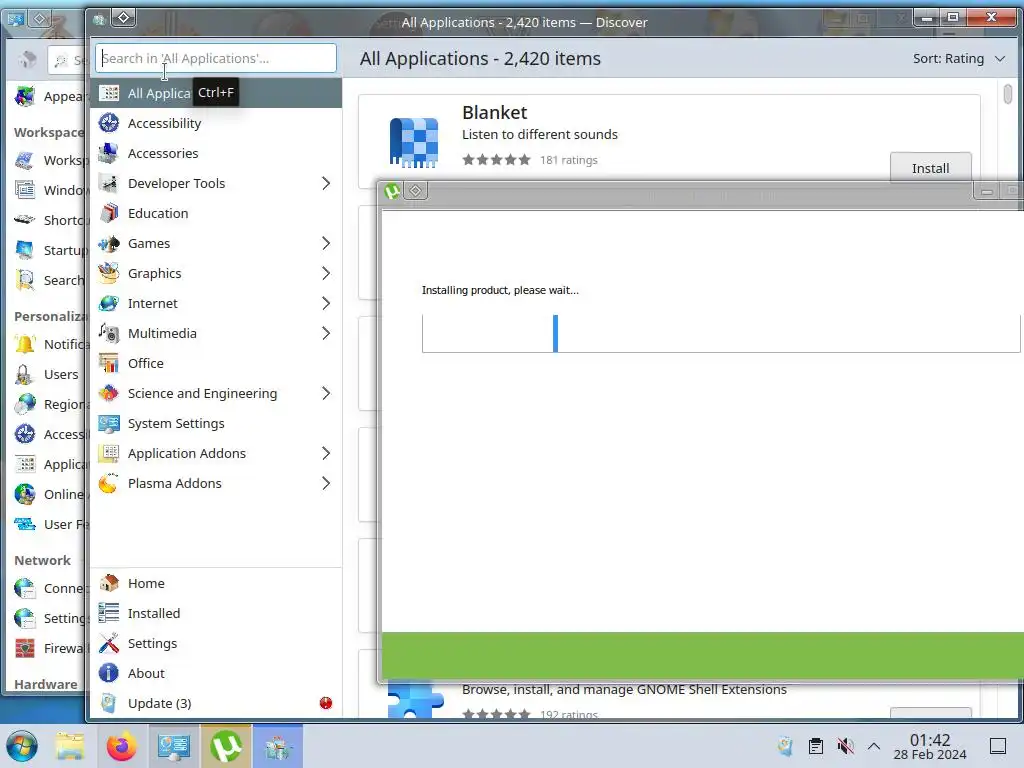The image size is (1024, 768).
Task: Open Accessibility category in Discover
Action: 216,123
